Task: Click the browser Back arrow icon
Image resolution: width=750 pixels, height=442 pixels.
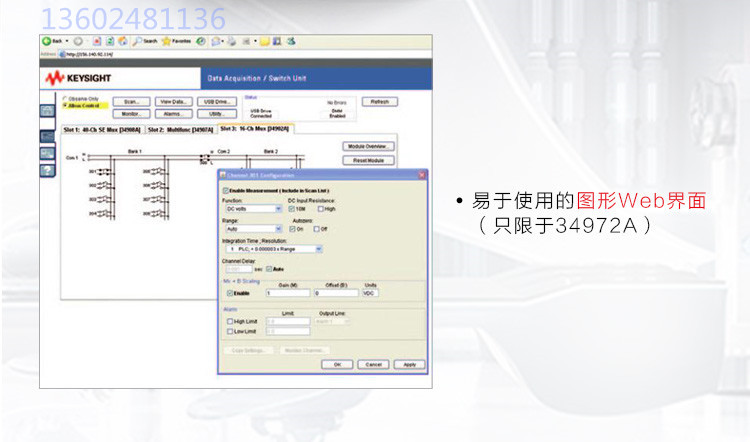Action: click(x=46, y=41)
